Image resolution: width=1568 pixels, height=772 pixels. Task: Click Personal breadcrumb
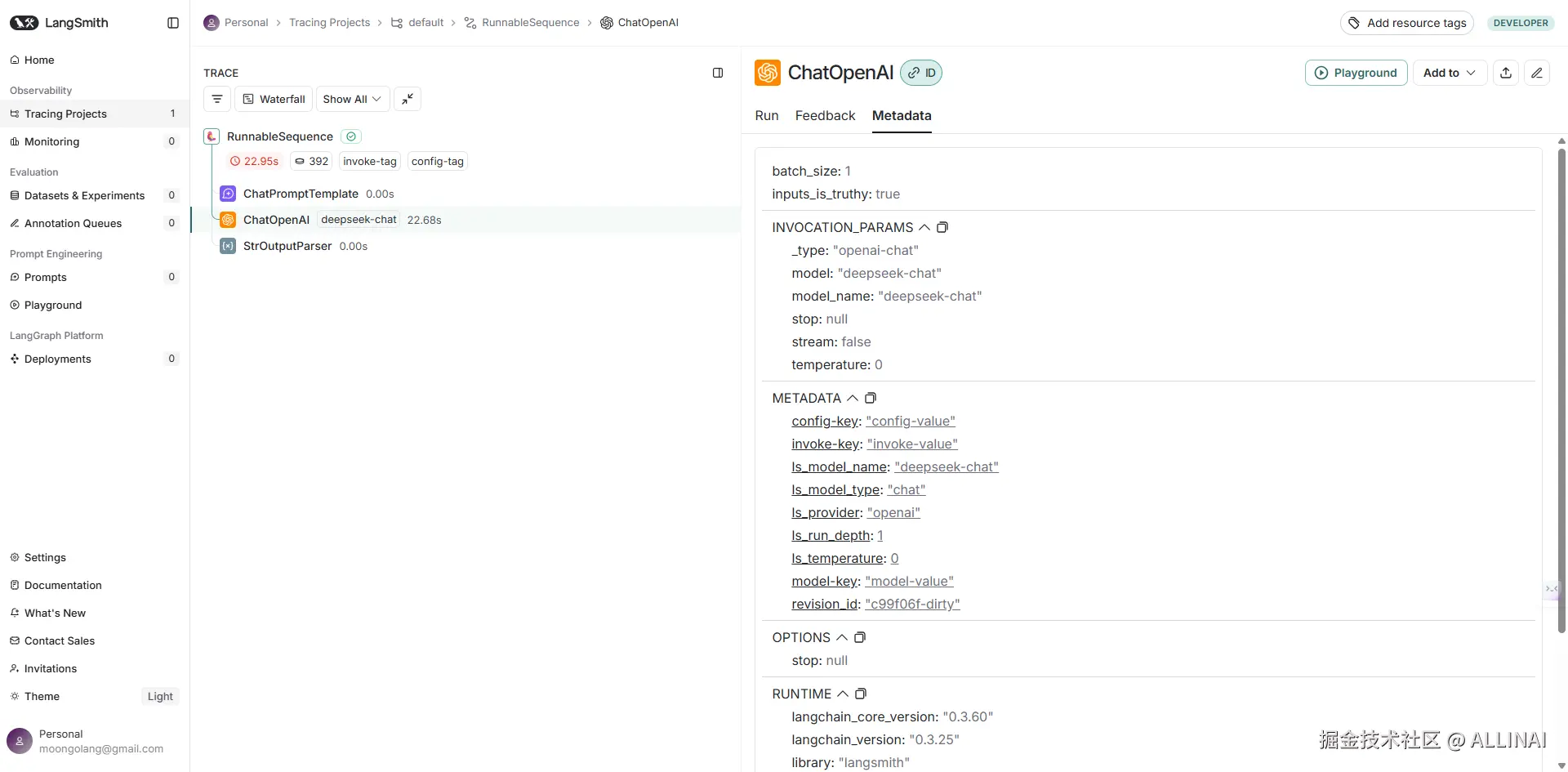236,23
